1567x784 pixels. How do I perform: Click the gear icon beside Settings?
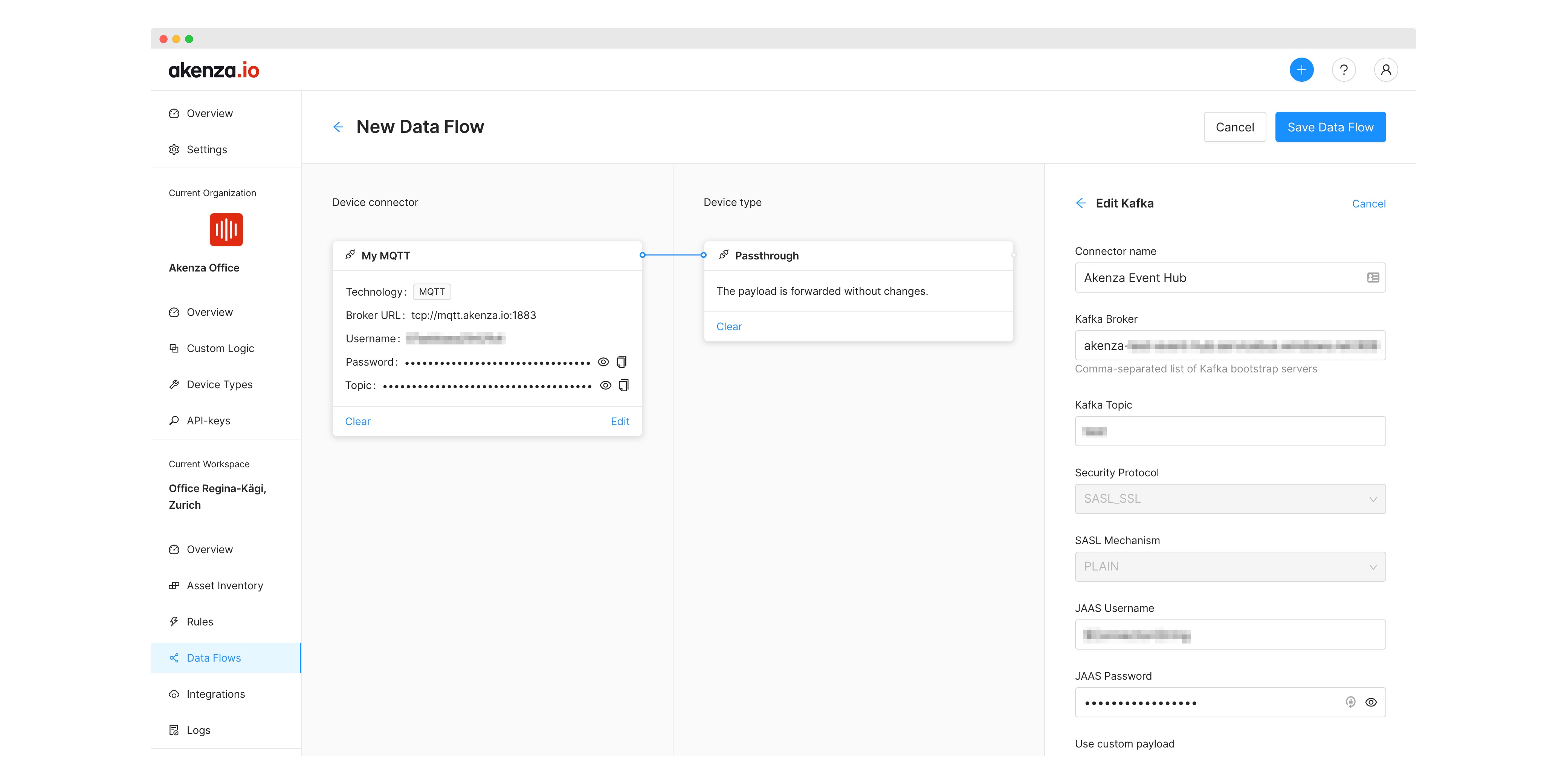click(x=174, y=149)
